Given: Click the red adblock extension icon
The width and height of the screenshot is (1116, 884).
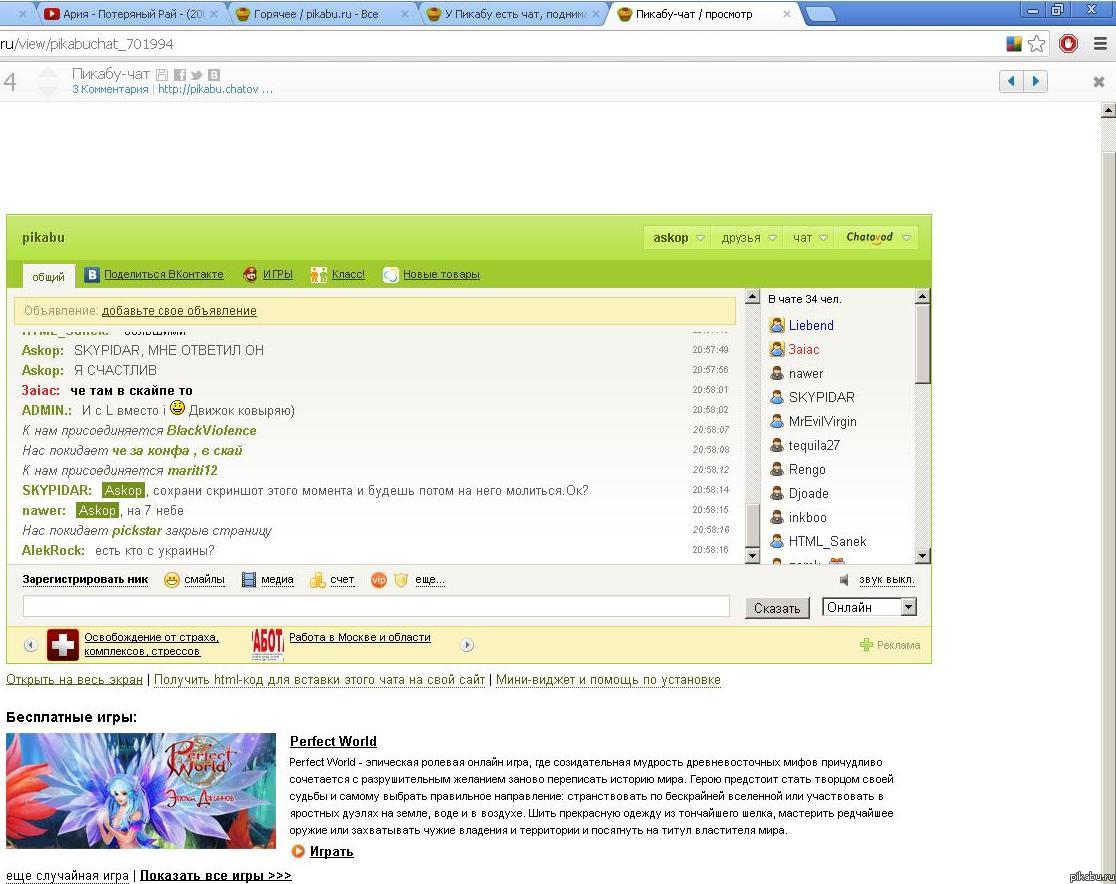Looking at the screenshot, I should tap(1068, 44).
